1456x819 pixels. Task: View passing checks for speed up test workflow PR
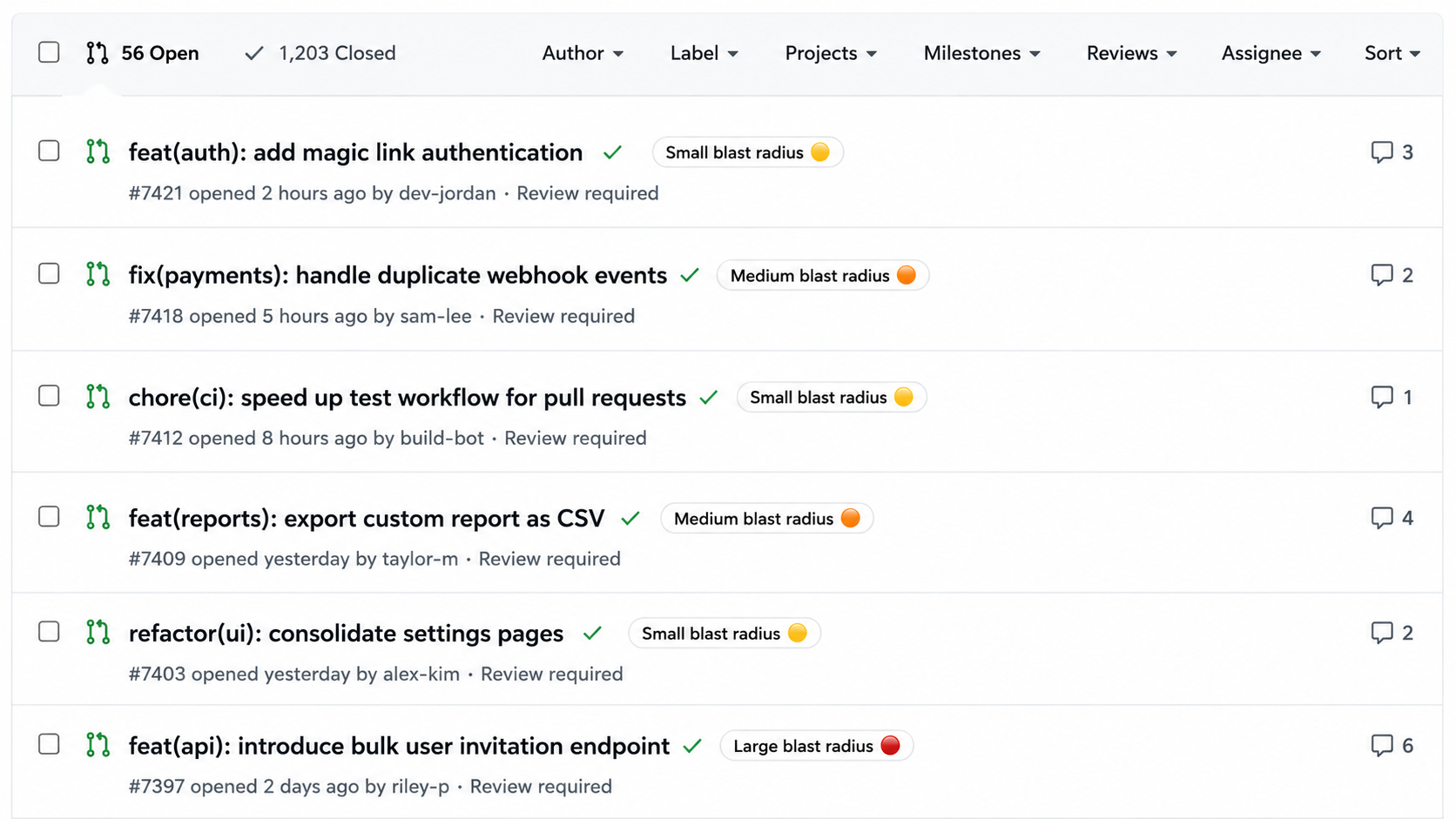click(x=709, y=398)
